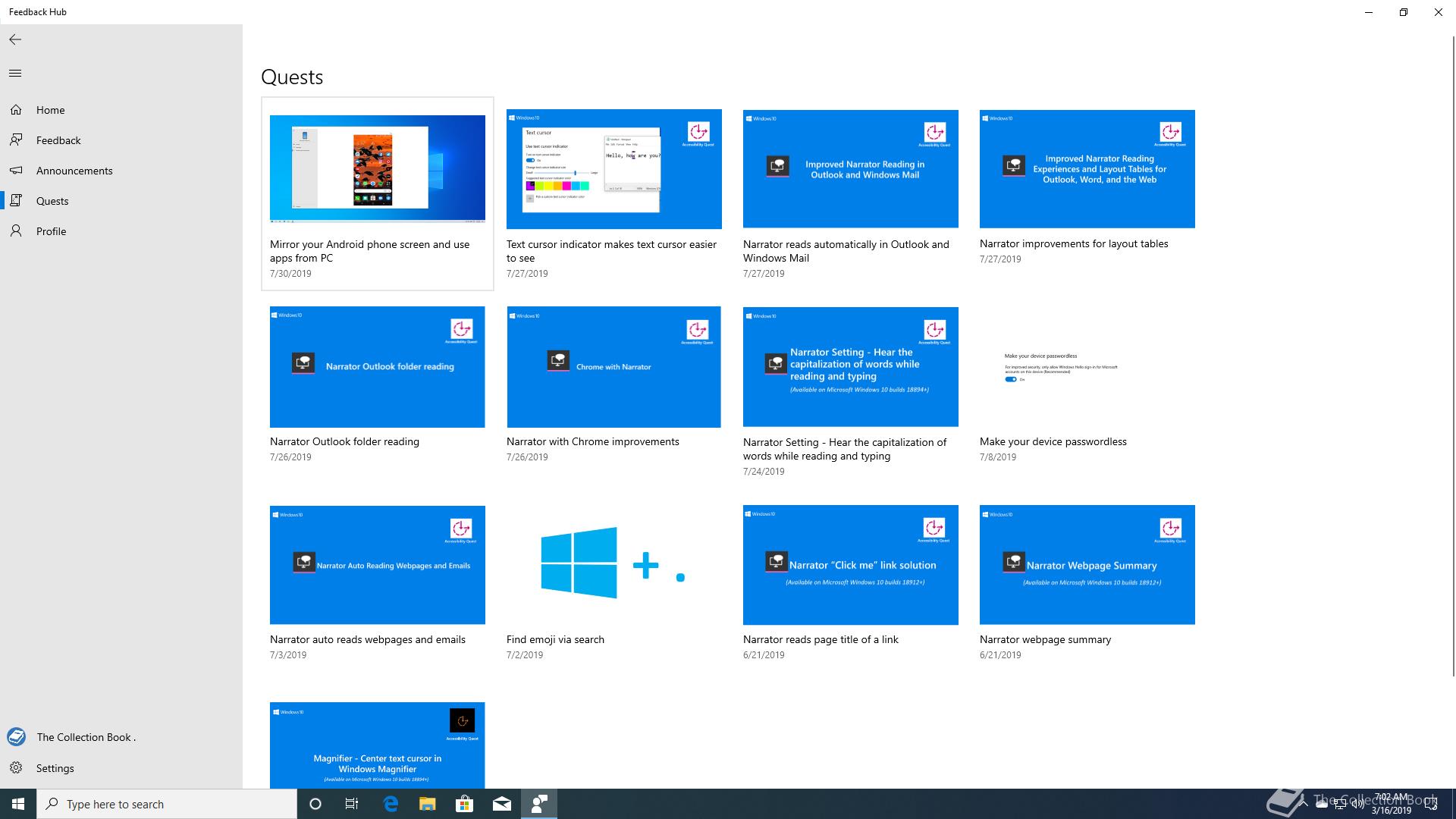Launch Microsoft Edge from taskbar

coord(391,804)
